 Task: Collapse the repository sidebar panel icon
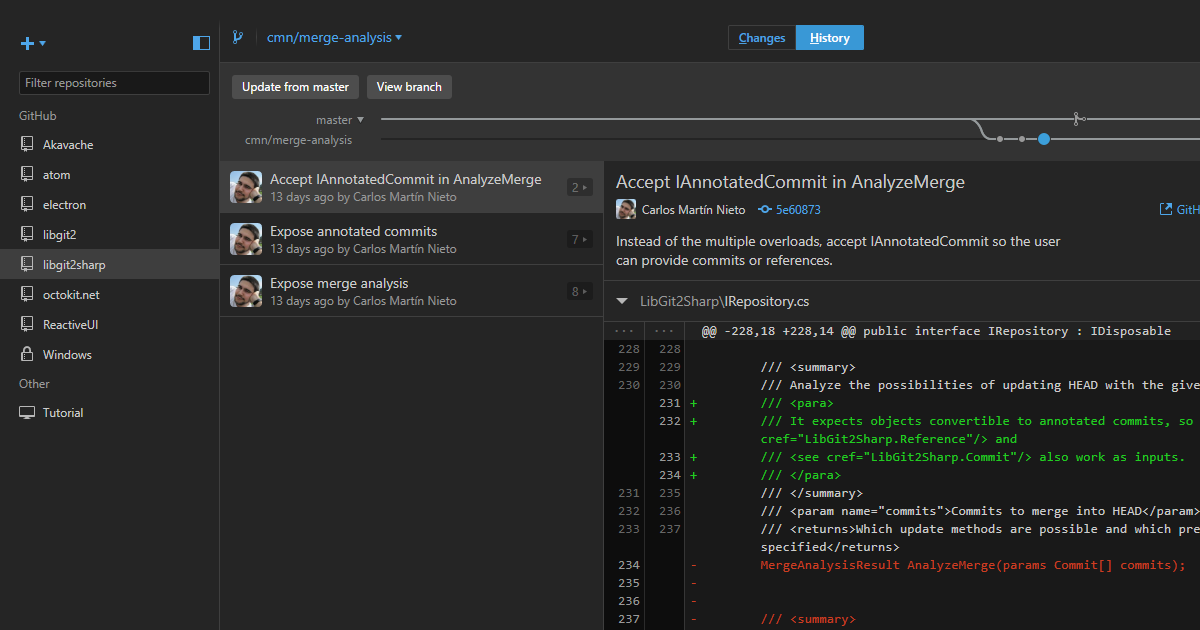pos(201,42)
